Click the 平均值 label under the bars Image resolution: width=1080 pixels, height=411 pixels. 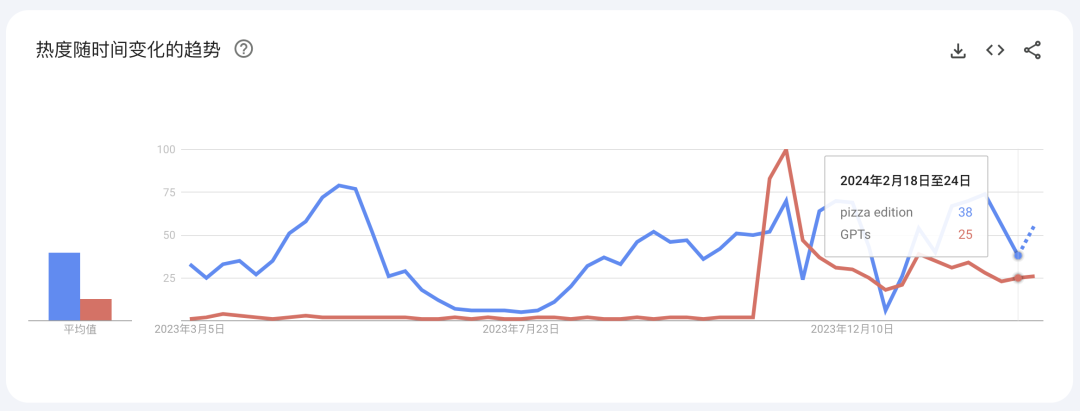(x=80, y=329)
